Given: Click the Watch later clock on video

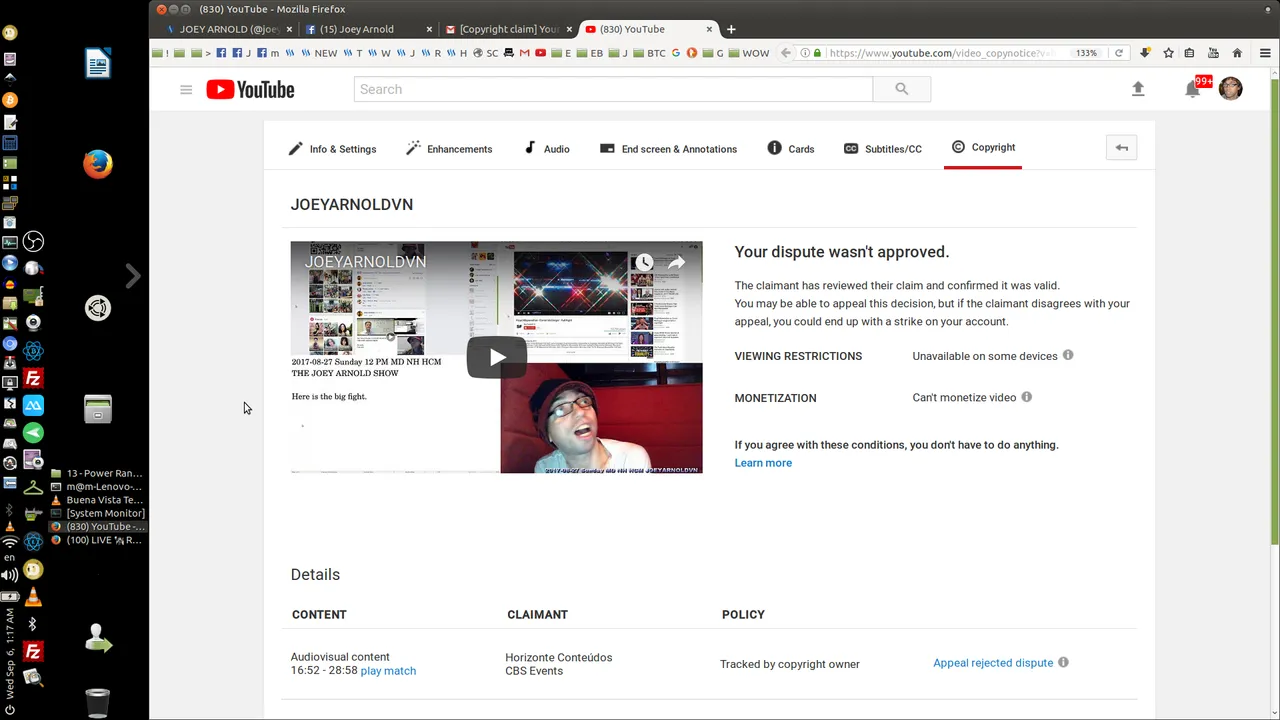Looking at the screenshot, I should (644, 262).
